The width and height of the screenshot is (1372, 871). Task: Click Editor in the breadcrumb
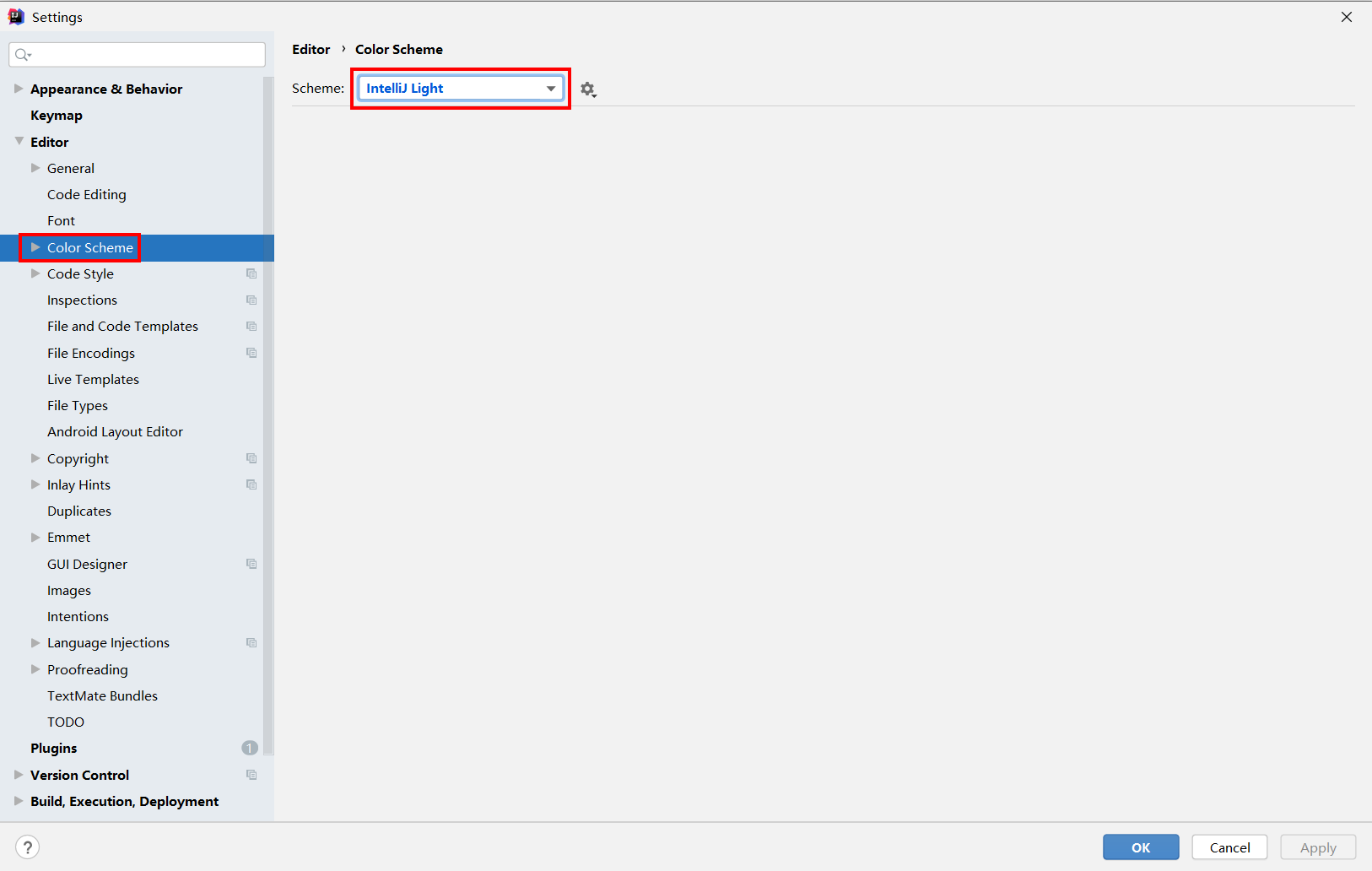[x=311, y=49]
